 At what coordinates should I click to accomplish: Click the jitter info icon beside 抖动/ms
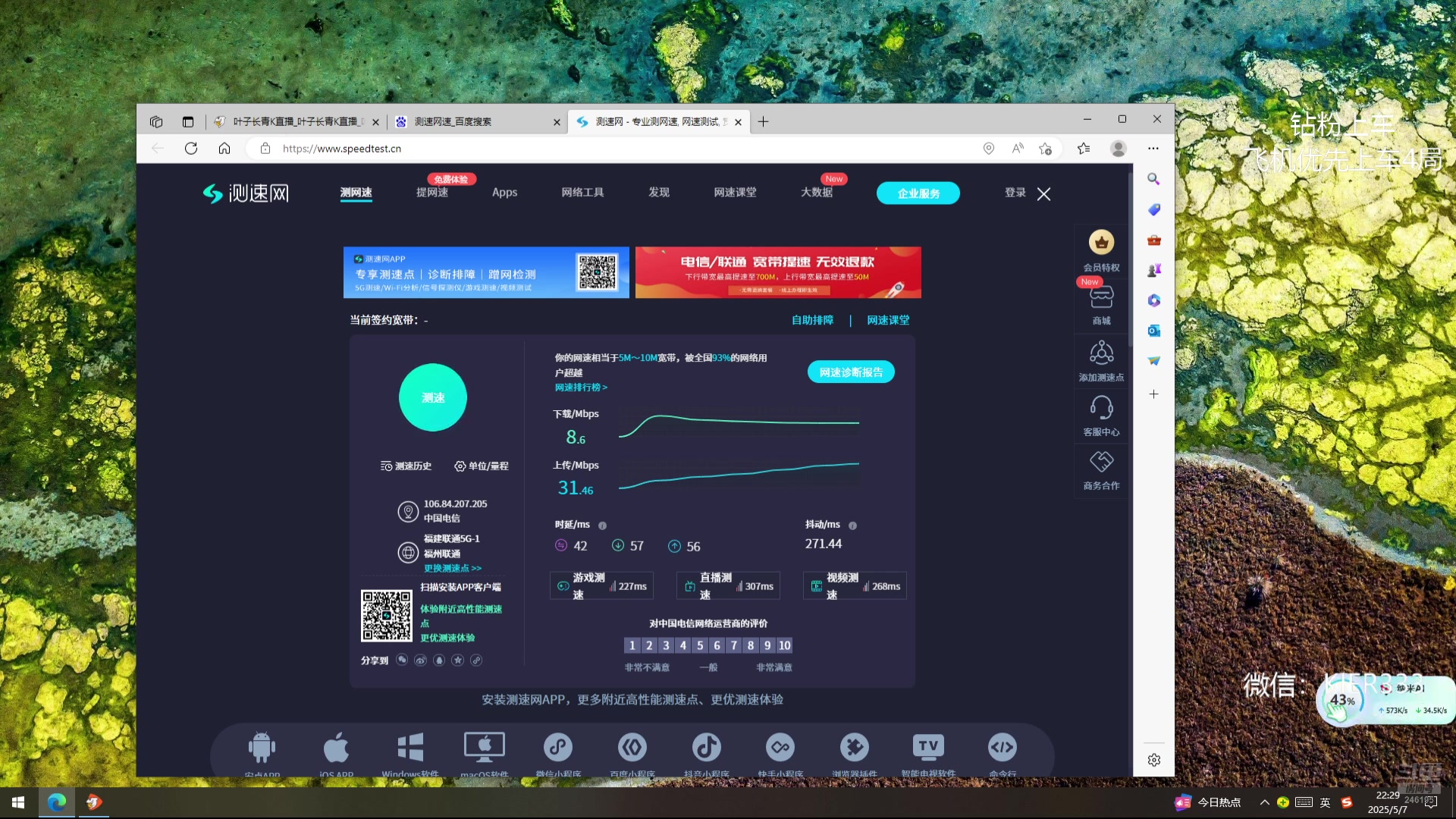(x=852, y=526)
